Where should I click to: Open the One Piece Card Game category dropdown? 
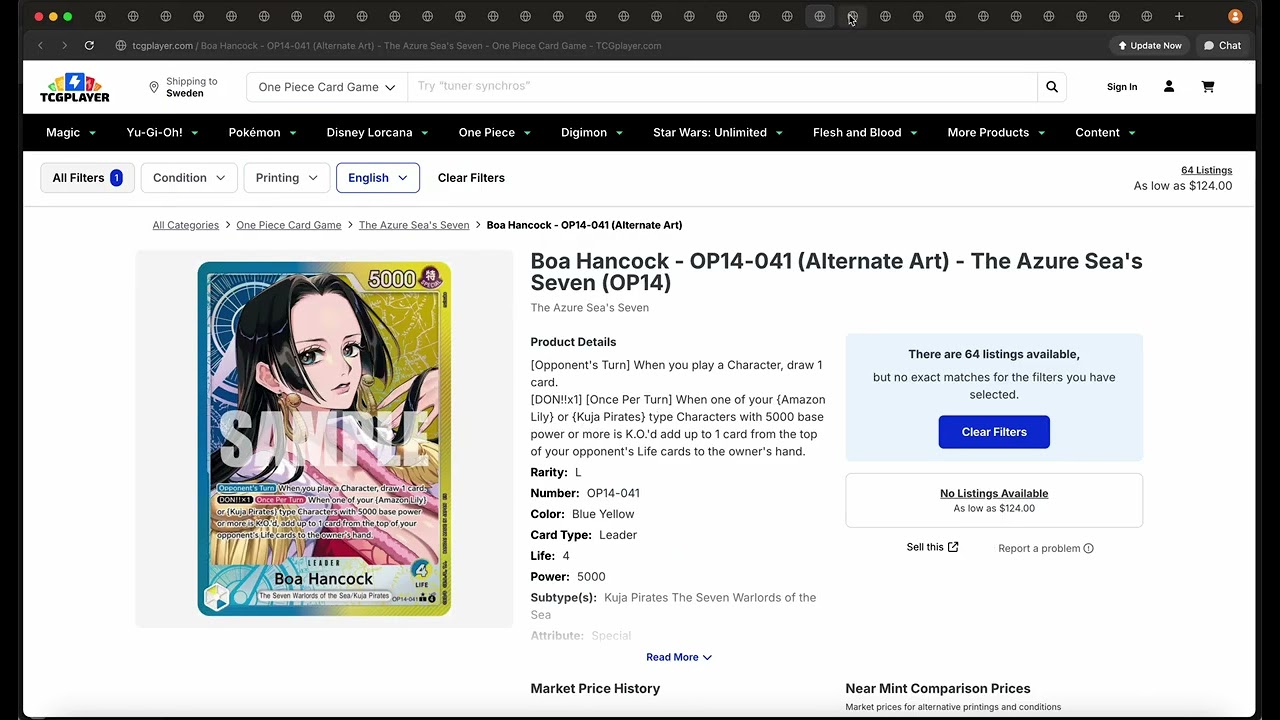coord(327,87)
